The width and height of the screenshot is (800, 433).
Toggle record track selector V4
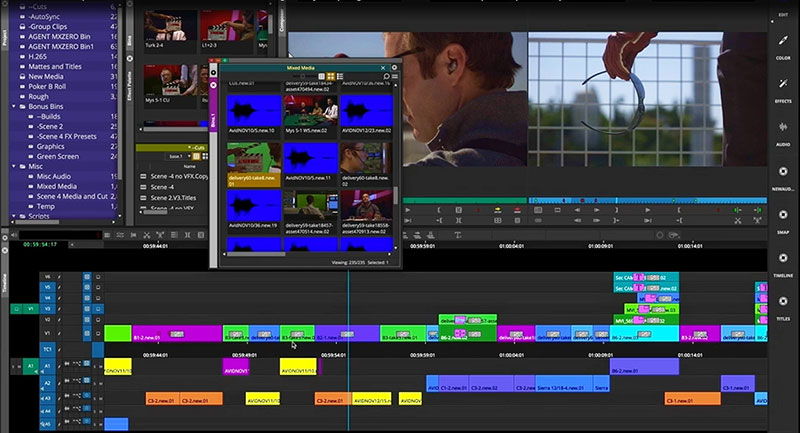47,298
